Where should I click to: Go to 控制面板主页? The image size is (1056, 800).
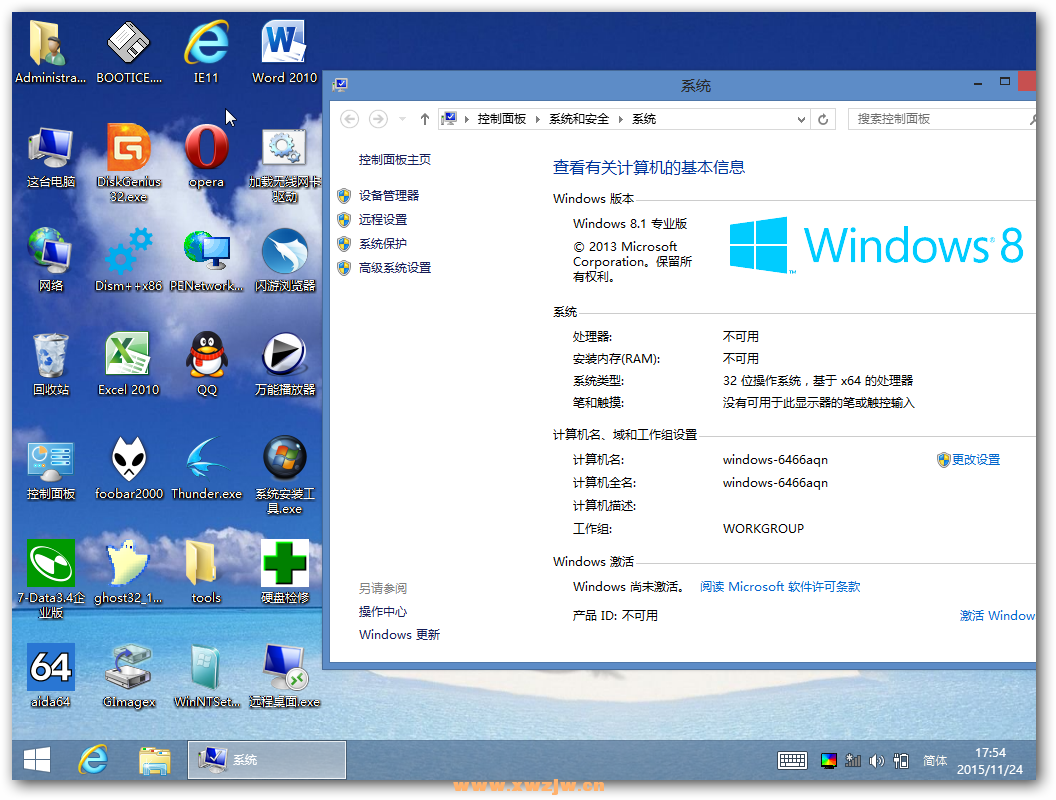[x=395, y=160]
